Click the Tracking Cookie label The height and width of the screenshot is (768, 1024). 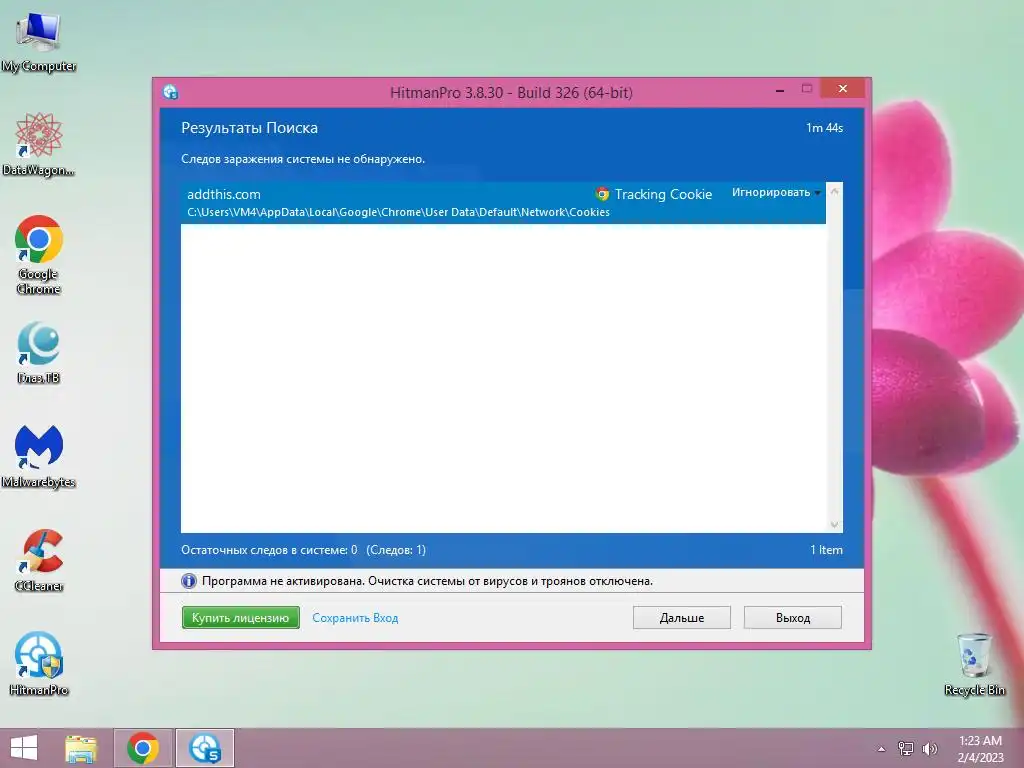coord(663,194)
